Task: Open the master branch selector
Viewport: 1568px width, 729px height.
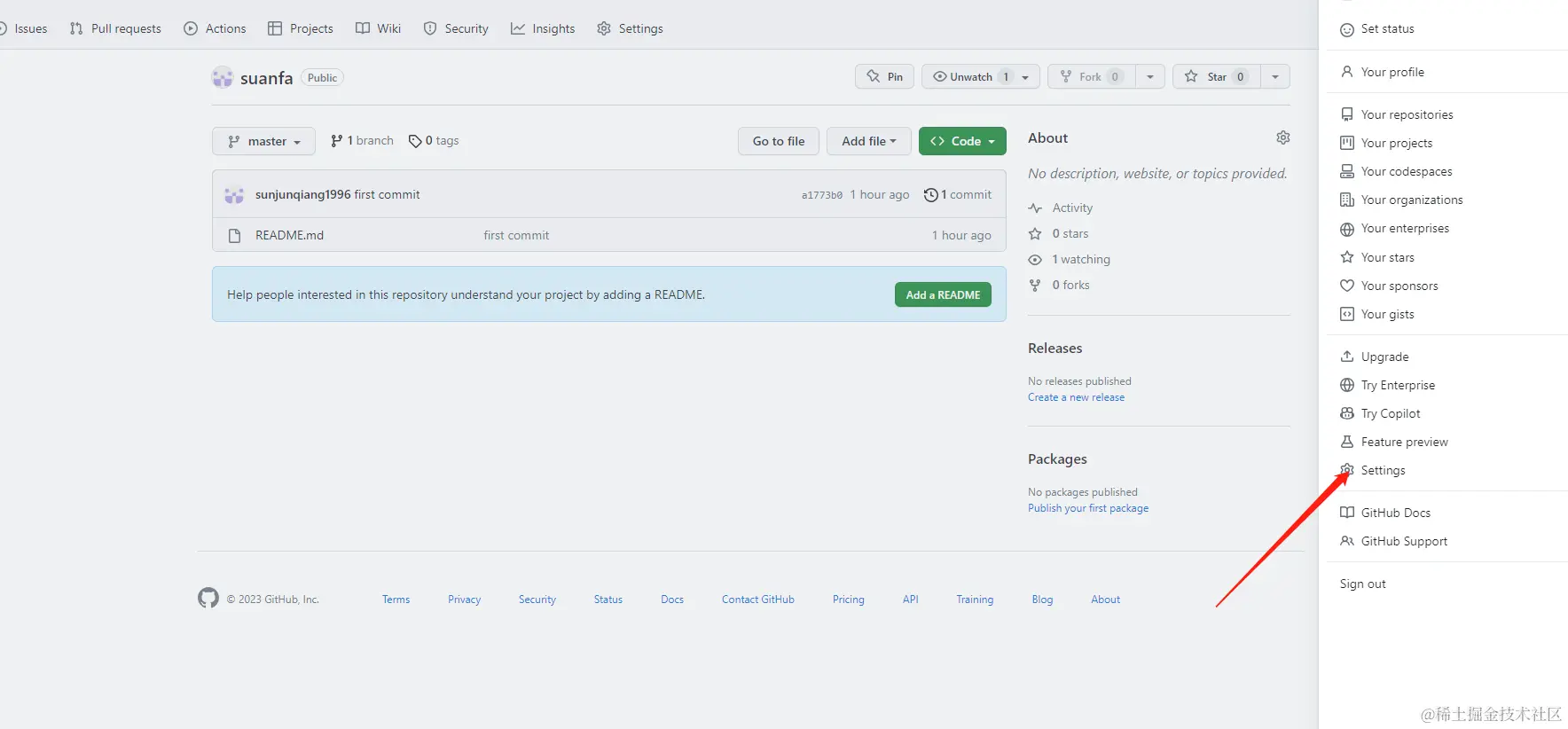Action: pyautogui.click(x=263, y=141)
